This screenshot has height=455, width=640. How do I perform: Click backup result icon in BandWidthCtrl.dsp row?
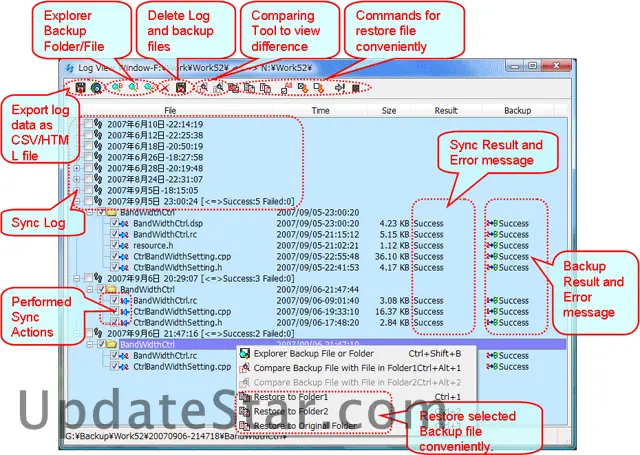point(492,224)
